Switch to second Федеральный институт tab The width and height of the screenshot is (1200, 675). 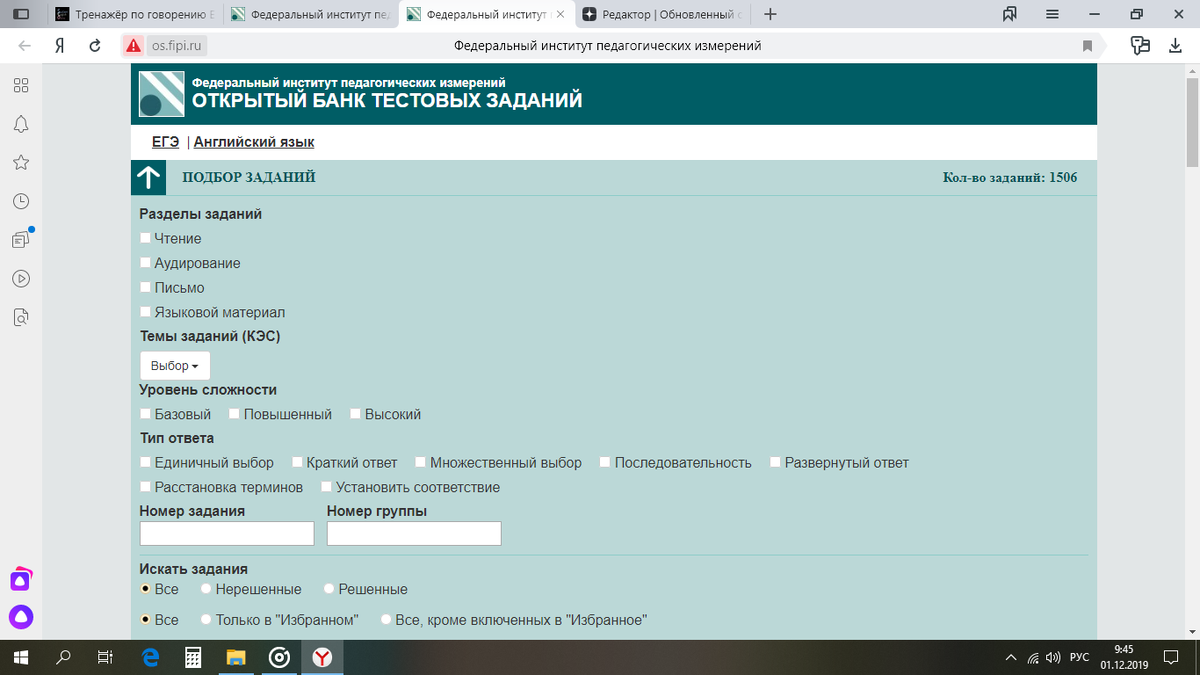click(310, 15)
